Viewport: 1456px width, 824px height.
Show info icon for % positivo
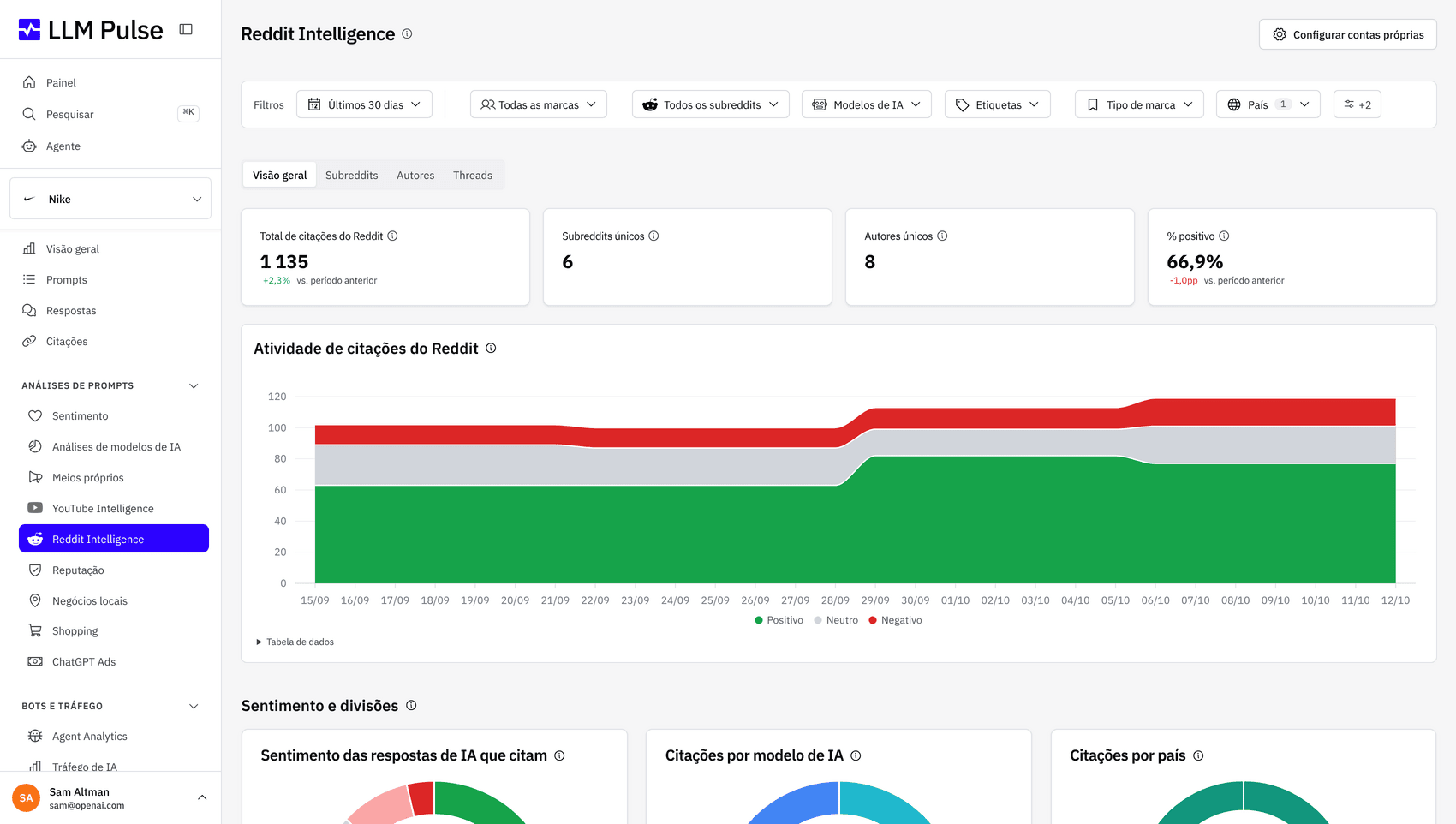1224,236
